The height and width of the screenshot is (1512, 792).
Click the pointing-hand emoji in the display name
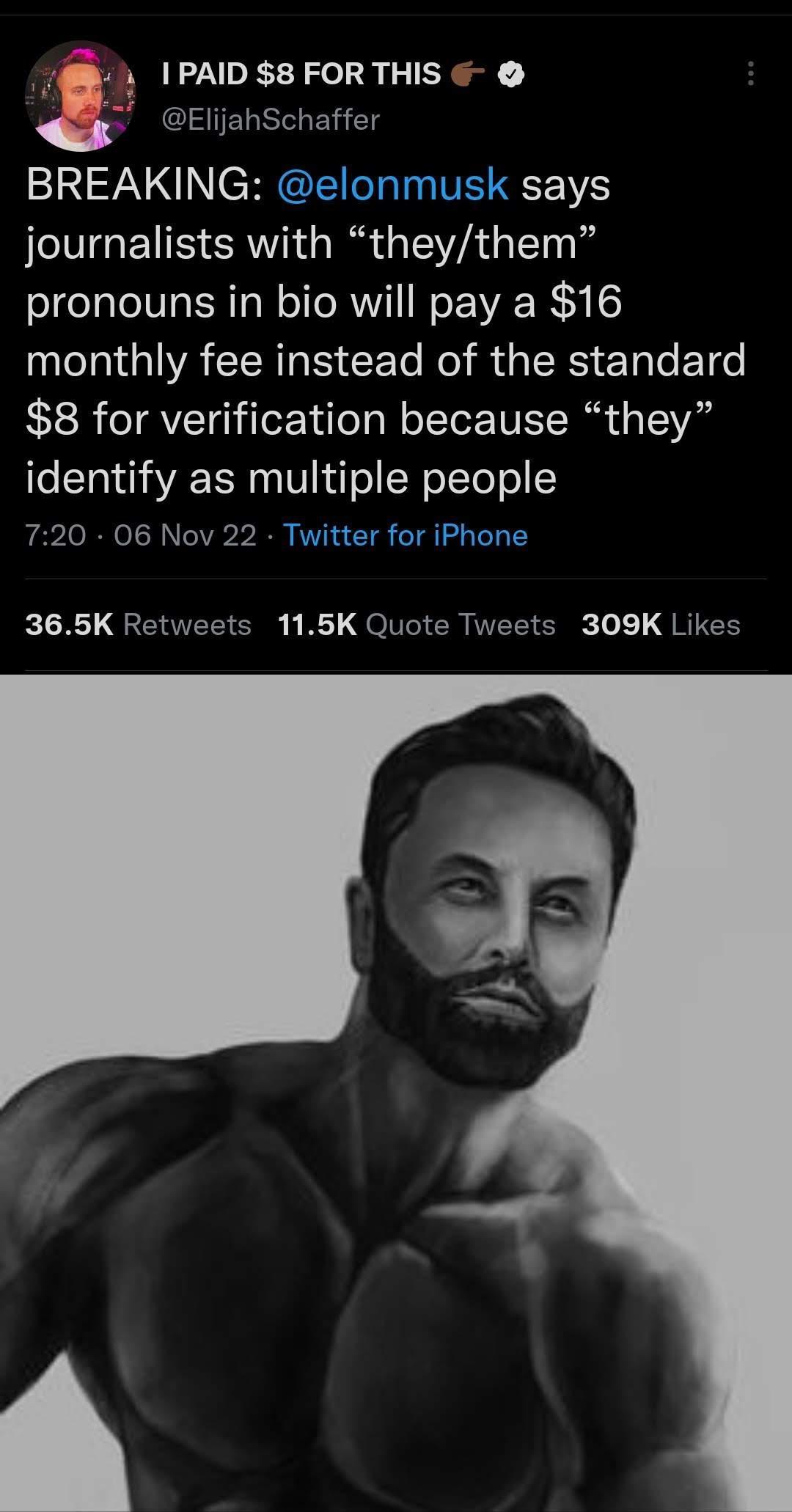(x=468, y=73)
